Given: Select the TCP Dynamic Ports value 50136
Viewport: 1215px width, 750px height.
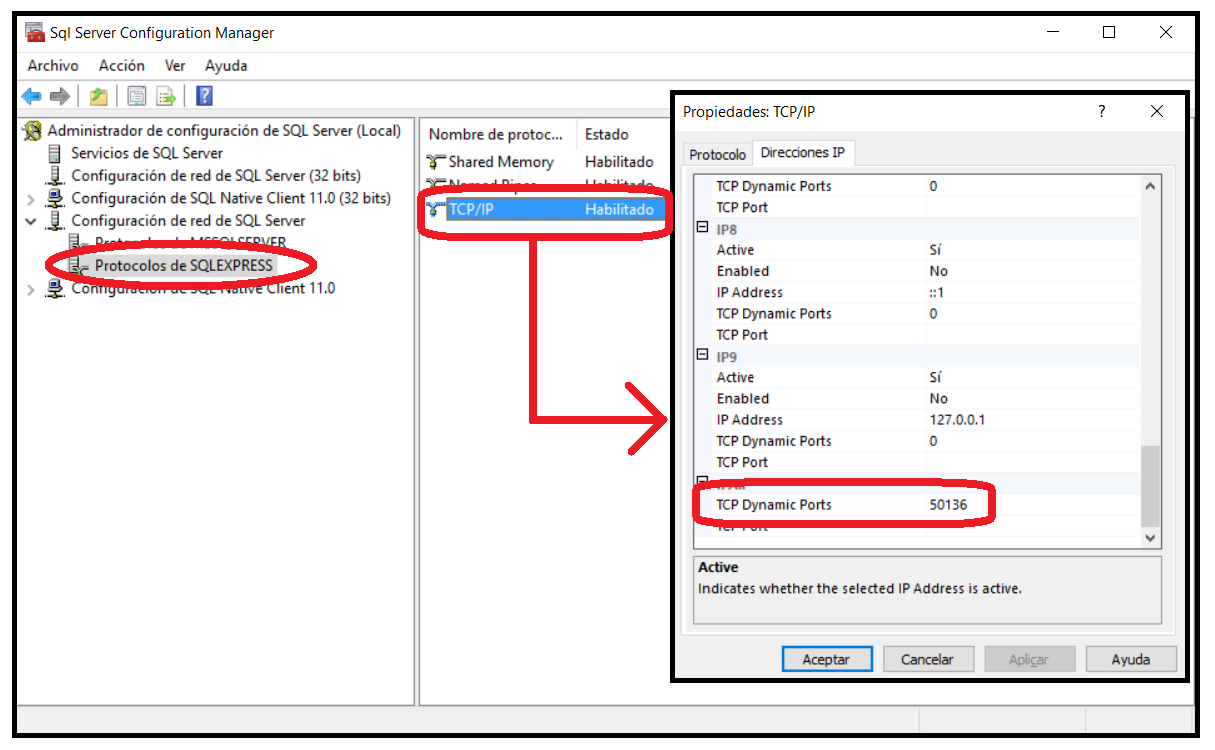Looking at the screenshot, I should point(949,504).
